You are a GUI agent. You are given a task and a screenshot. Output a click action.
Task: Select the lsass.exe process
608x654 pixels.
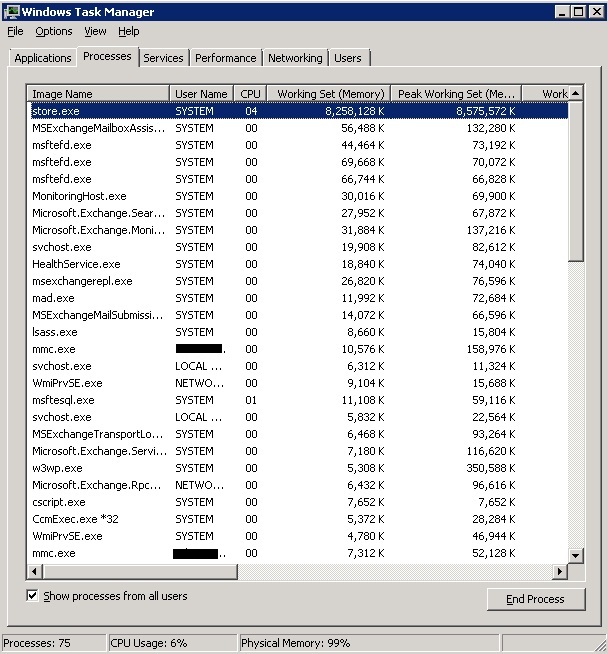point(299,332)
